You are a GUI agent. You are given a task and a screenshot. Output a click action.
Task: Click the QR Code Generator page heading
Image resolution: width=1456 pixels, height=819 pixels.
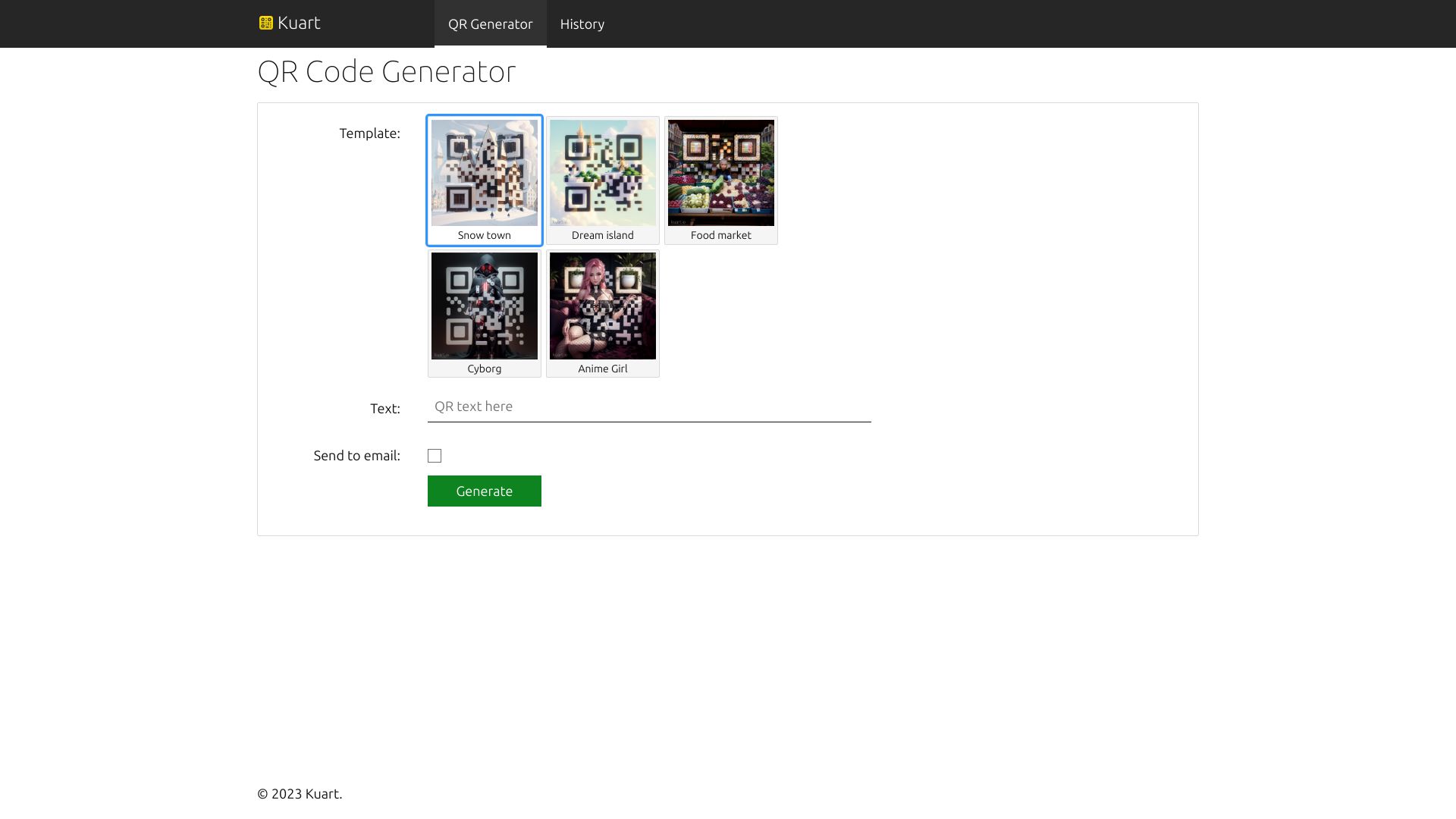coord(387,71)
